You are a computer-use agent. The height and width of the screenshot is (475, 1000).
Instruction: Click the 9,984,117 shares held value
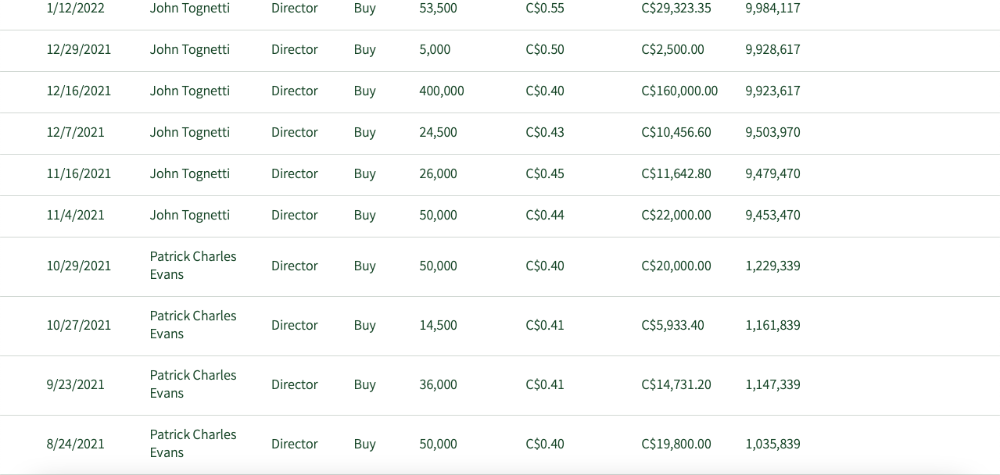[772, 8]
